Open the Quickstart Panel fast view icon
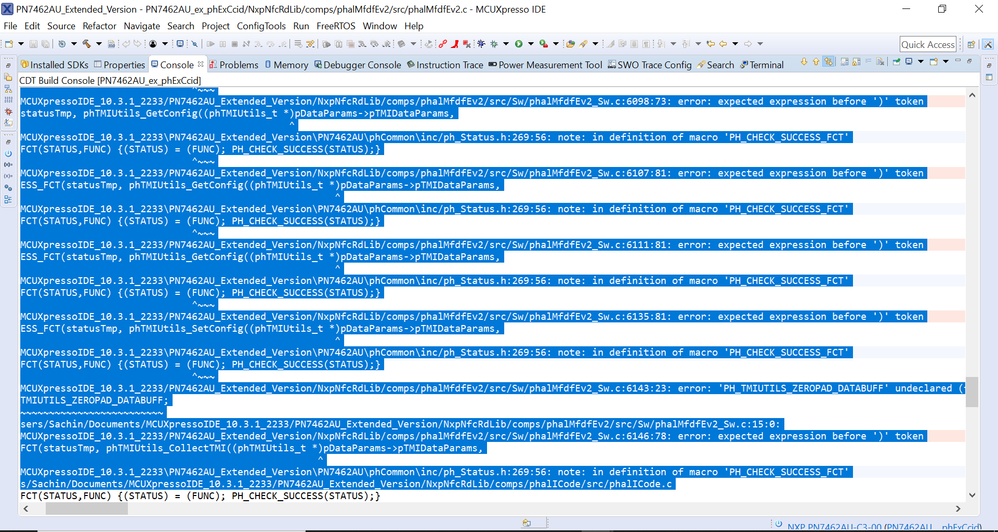Viewport: 998px width, 532px height. 8,153
